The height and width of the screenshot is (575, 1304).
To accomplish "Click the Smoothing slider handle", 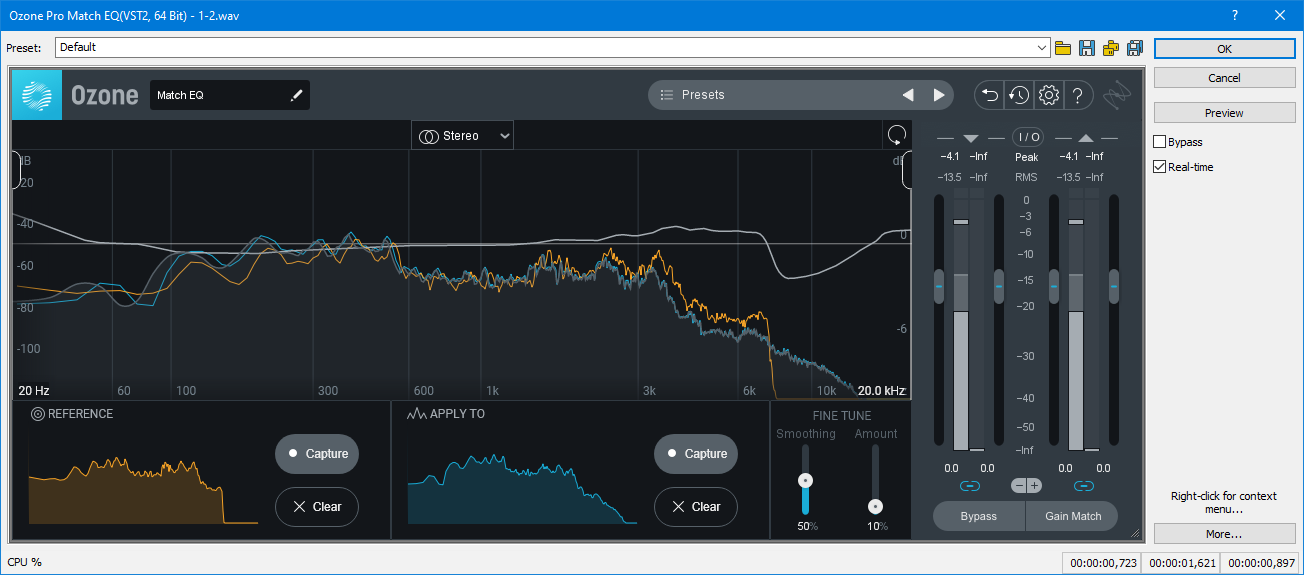I will click(805, 480).
